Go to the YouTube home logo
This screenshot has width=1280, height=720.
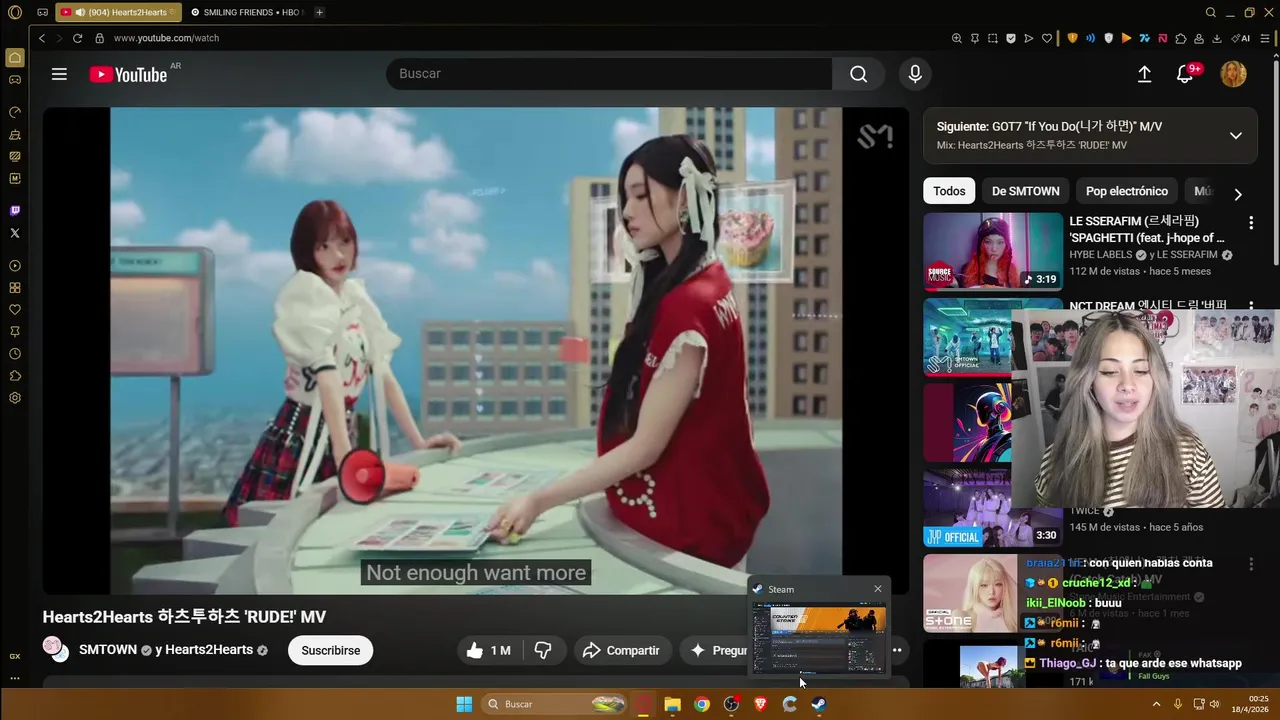coord(128,74)
